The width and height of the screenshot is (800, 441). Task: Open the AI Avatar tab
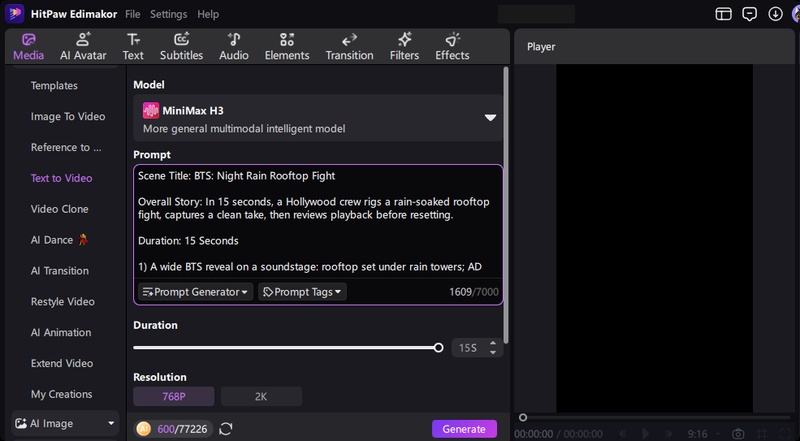83,47
